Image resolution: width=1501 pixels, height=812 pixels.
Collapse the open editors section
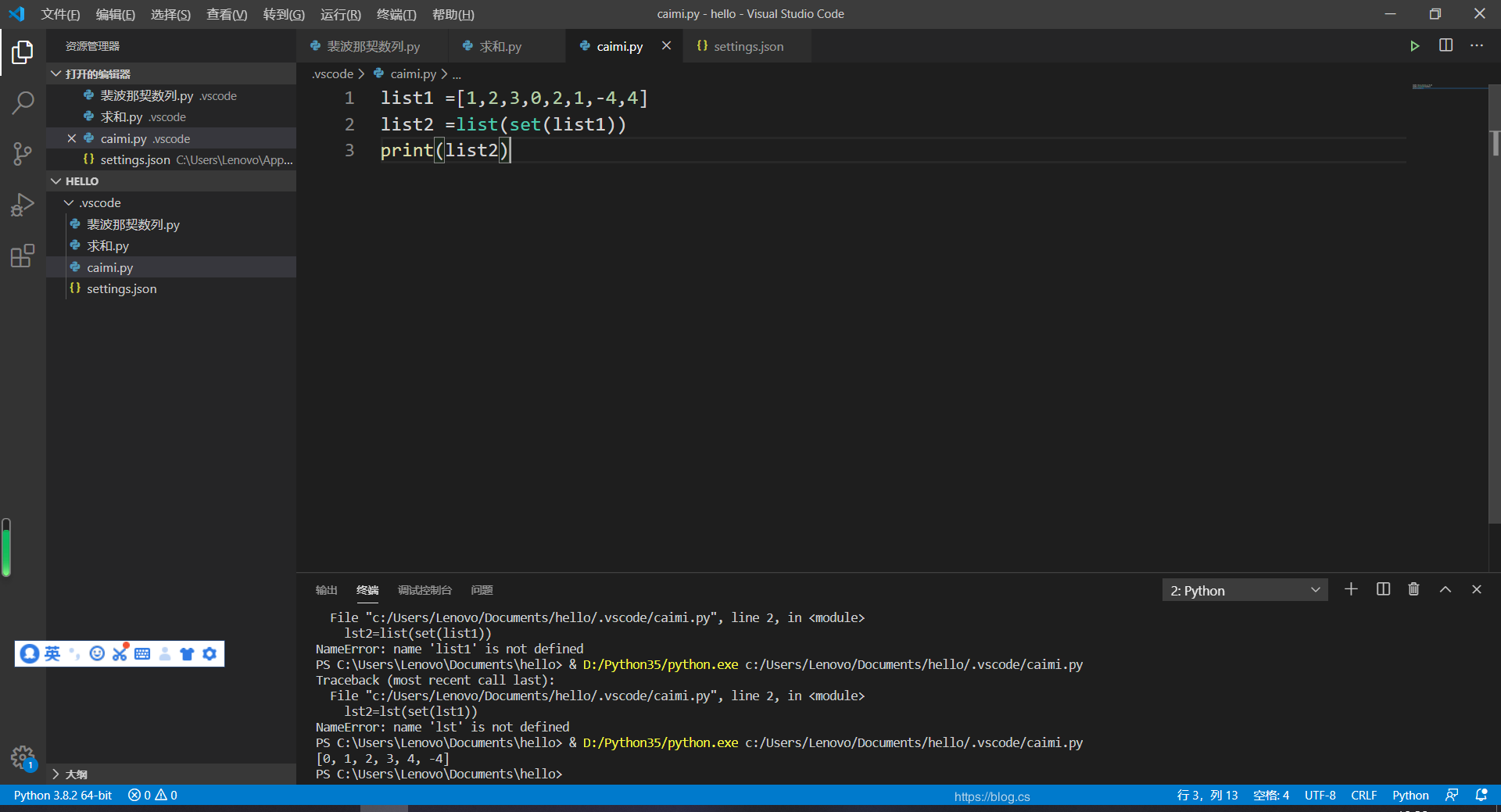coord(56,73)
